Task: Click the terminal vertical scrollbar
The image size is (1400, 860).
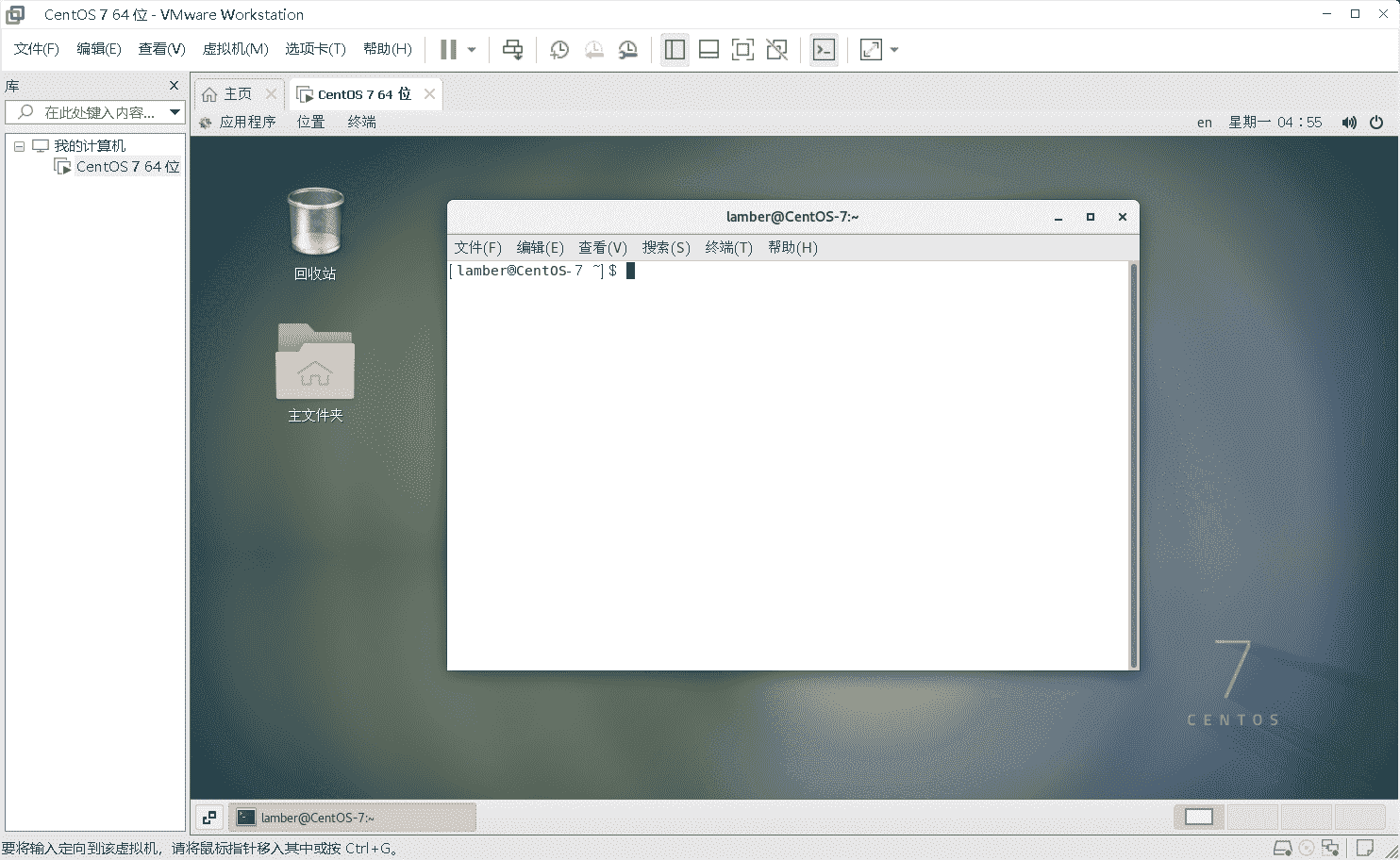Action: pyautogui.click(x=1133, y=466)
